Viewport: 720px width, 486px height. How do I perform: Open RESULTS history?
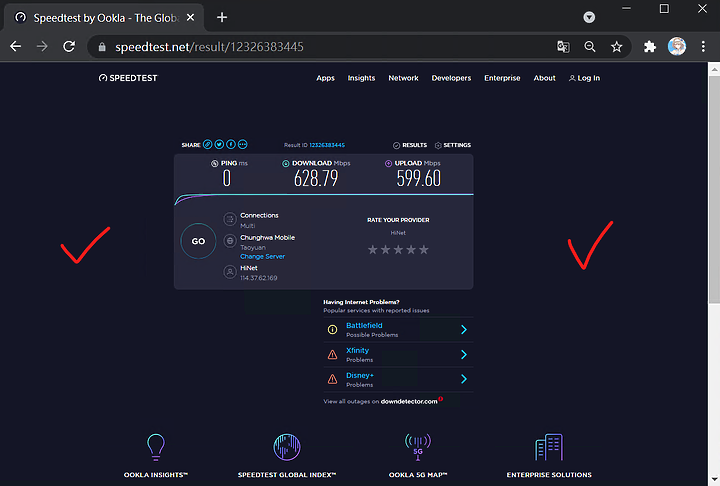pyautogui.click(x=410, y=145)
